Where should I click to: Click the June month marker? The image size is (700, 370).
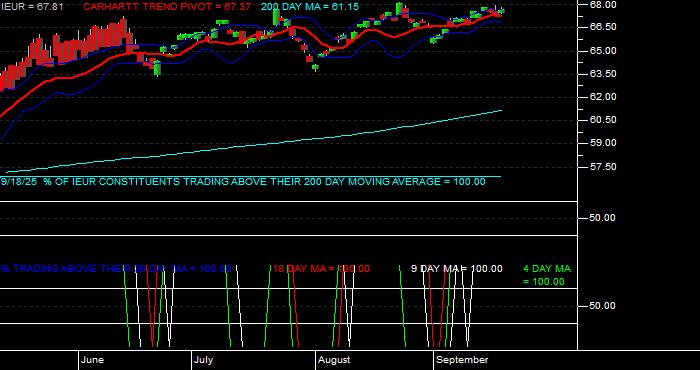tap(93, 360)
